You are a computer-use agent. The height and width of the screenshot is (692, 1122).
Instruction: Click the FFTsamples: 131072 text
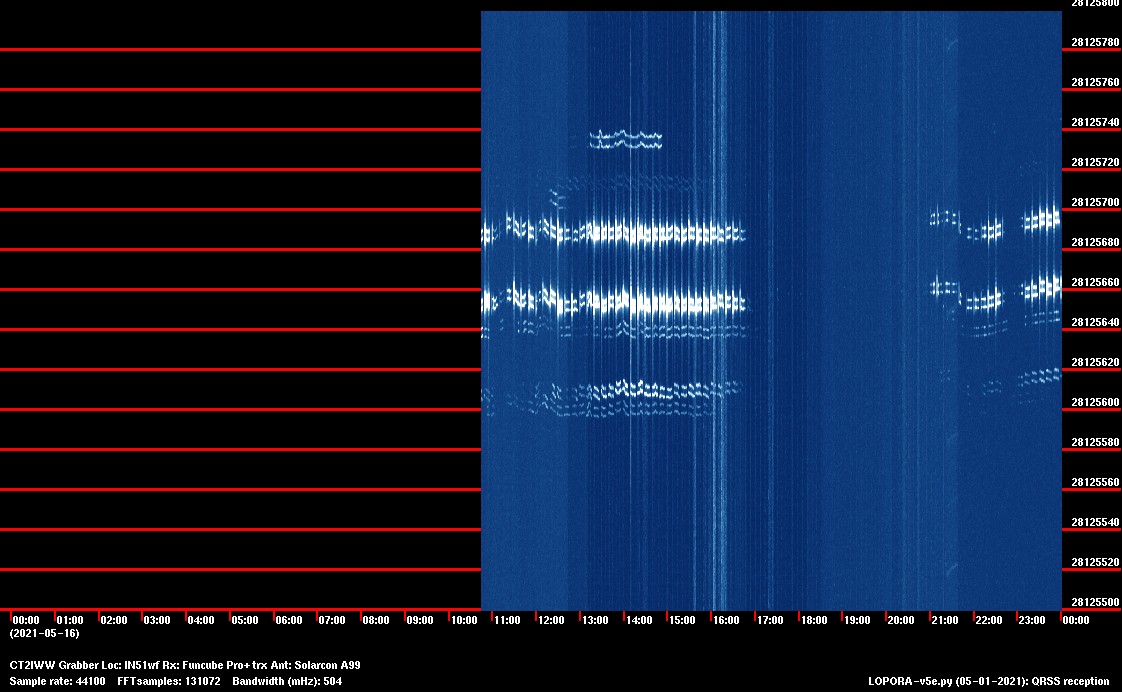tap(169, 681)
